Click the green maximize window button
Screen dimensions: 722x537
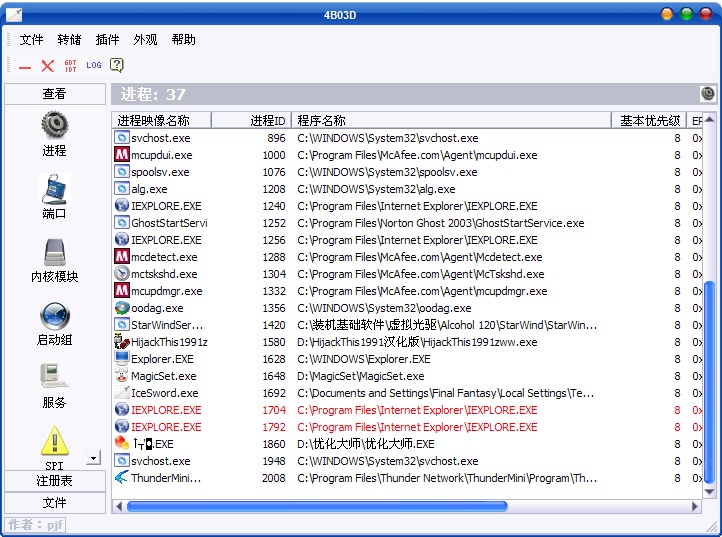coord(687,14)
